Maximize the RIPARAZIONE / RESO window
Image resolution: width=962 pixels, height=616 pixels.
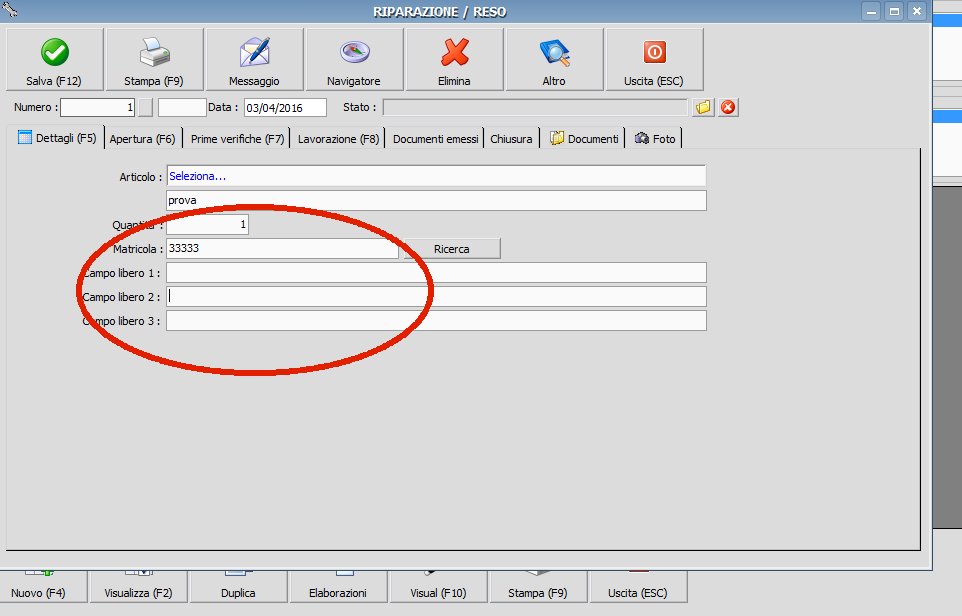coord(895,11)
